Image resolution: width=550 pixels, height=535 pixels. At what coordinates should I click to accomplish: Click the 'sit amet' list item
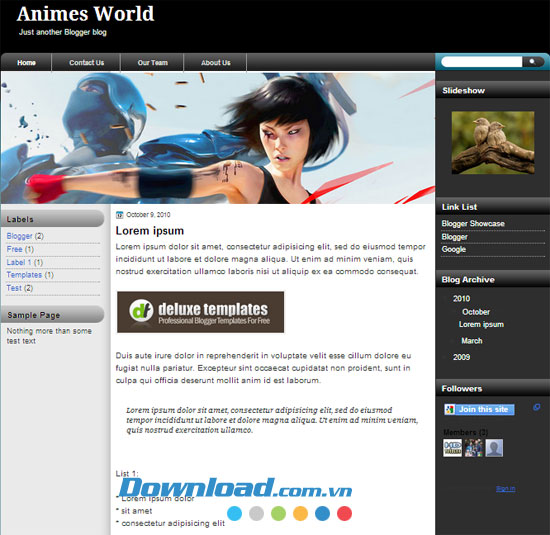136,511
